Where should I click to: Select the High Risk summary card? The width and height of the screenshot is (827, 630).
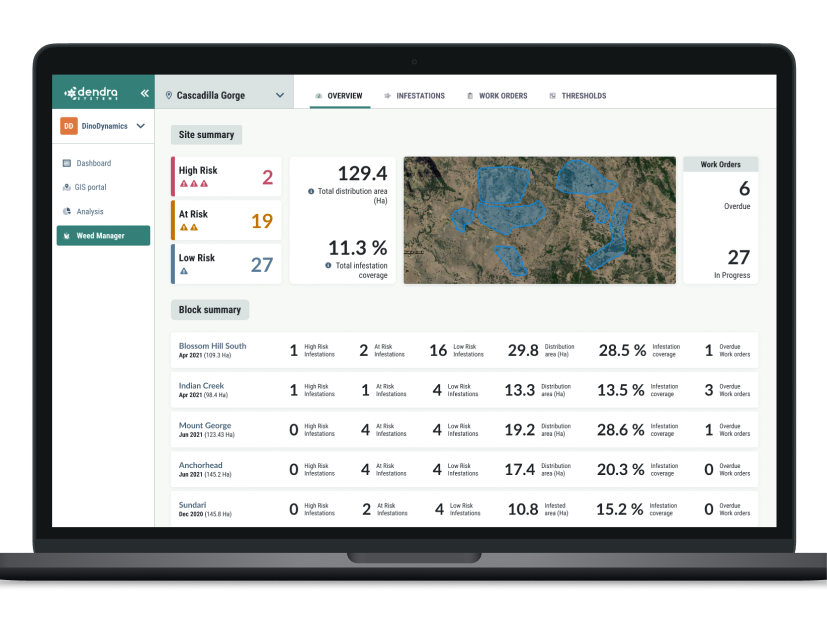coord(226,177)
